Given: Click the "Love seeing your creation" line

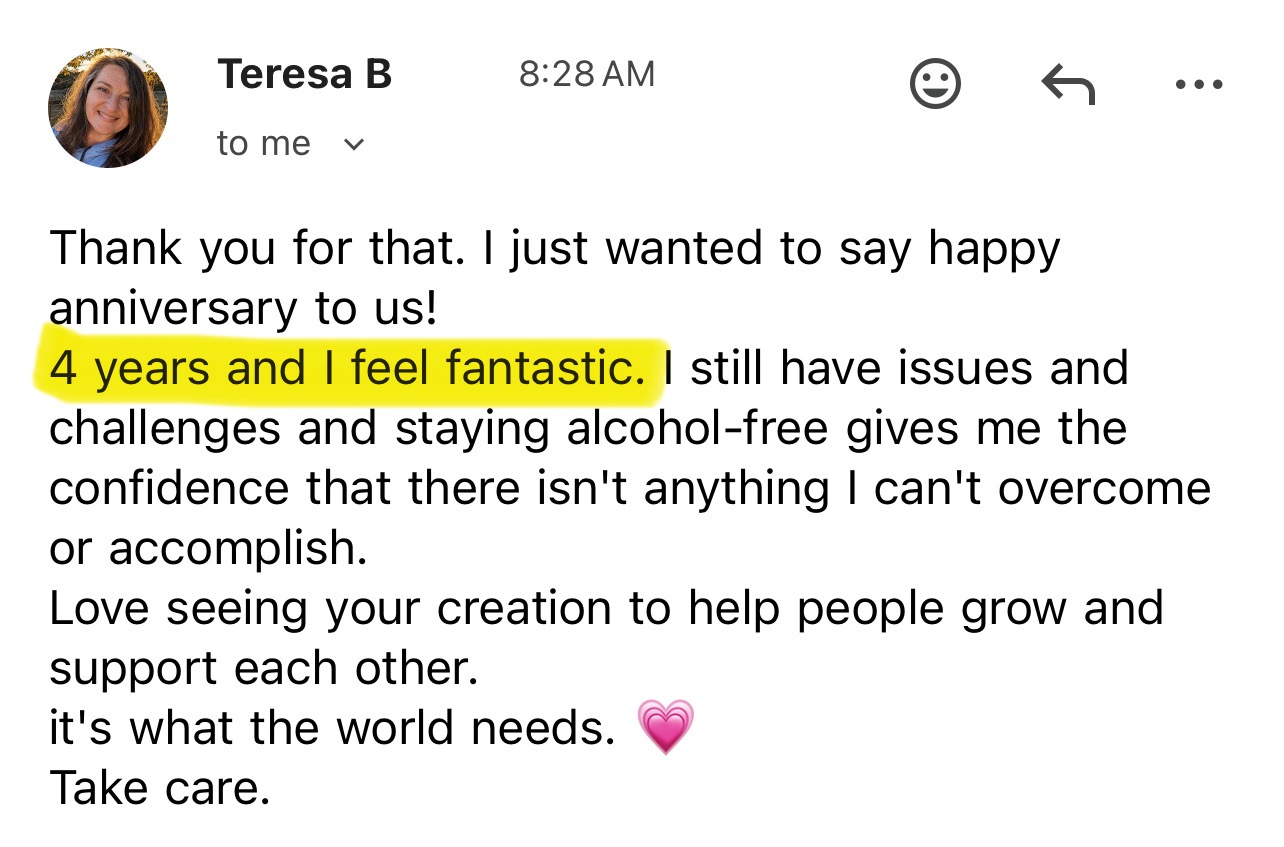Looking at the screenshot, I should point(606,608).
